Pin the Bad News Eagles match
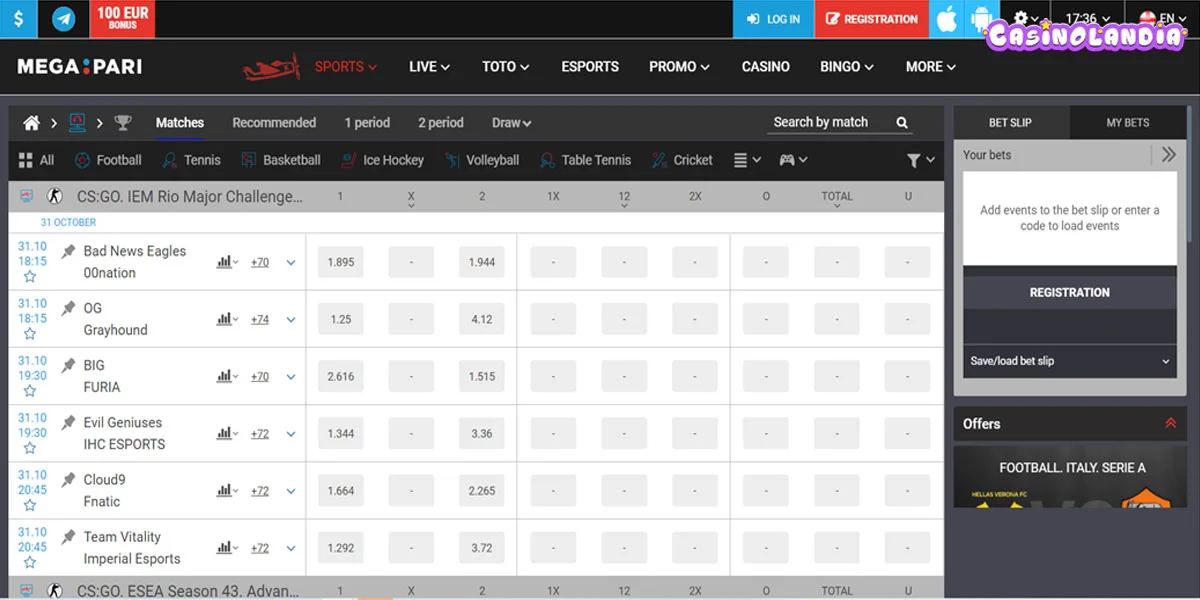Viewport: 1200px width, 600px height. (x=68, y=252)
